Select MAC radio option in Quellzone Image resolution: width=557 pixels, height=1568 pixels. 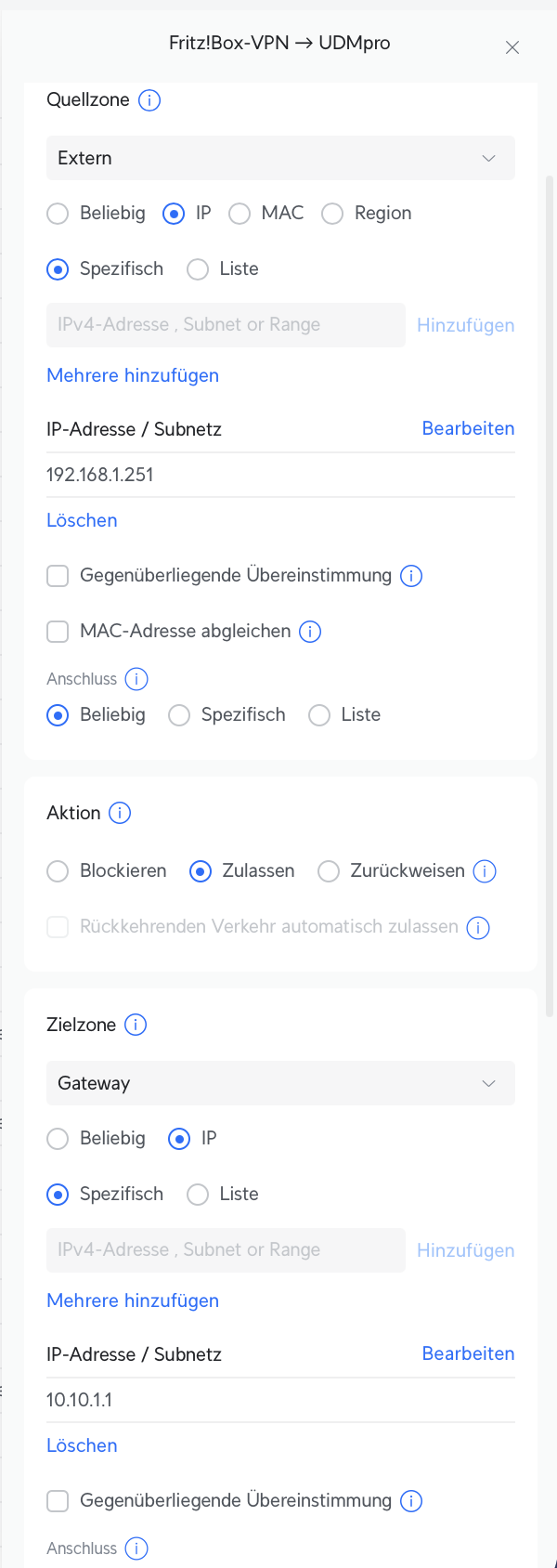coord(240,214)
